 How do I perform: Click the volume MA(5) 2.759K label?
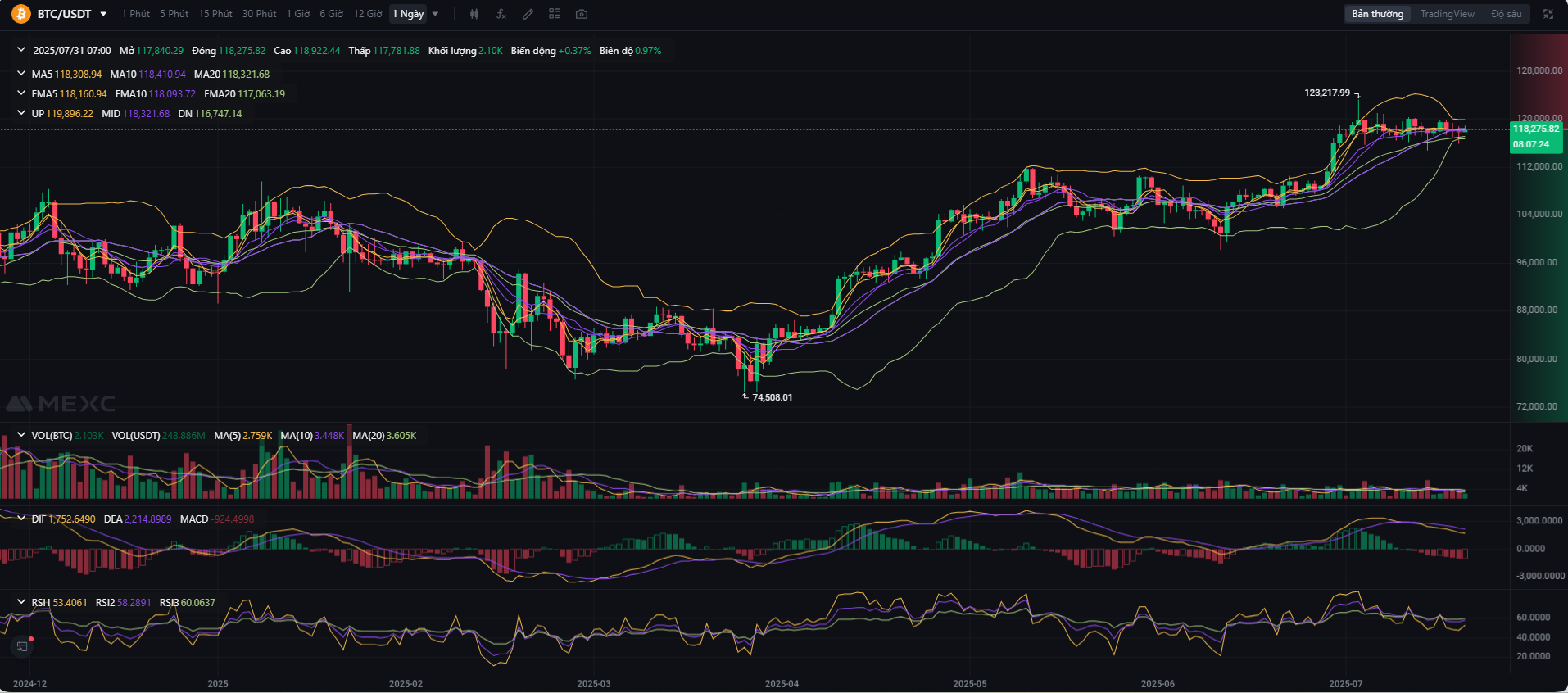click(x=242, y=435)
